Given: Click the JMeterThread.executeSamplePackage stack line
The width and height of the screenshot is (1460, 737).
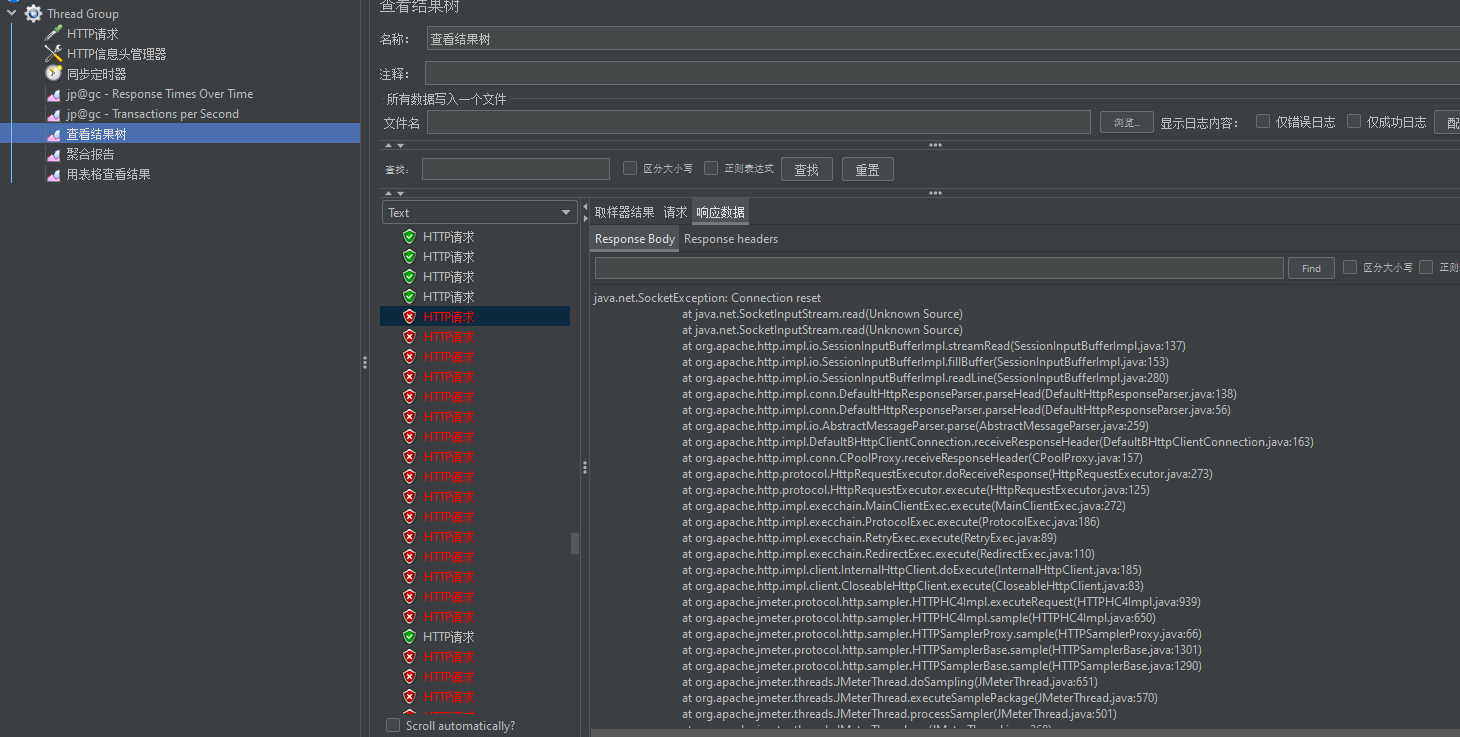Looking at the screenshot, I should pos(920,698).
